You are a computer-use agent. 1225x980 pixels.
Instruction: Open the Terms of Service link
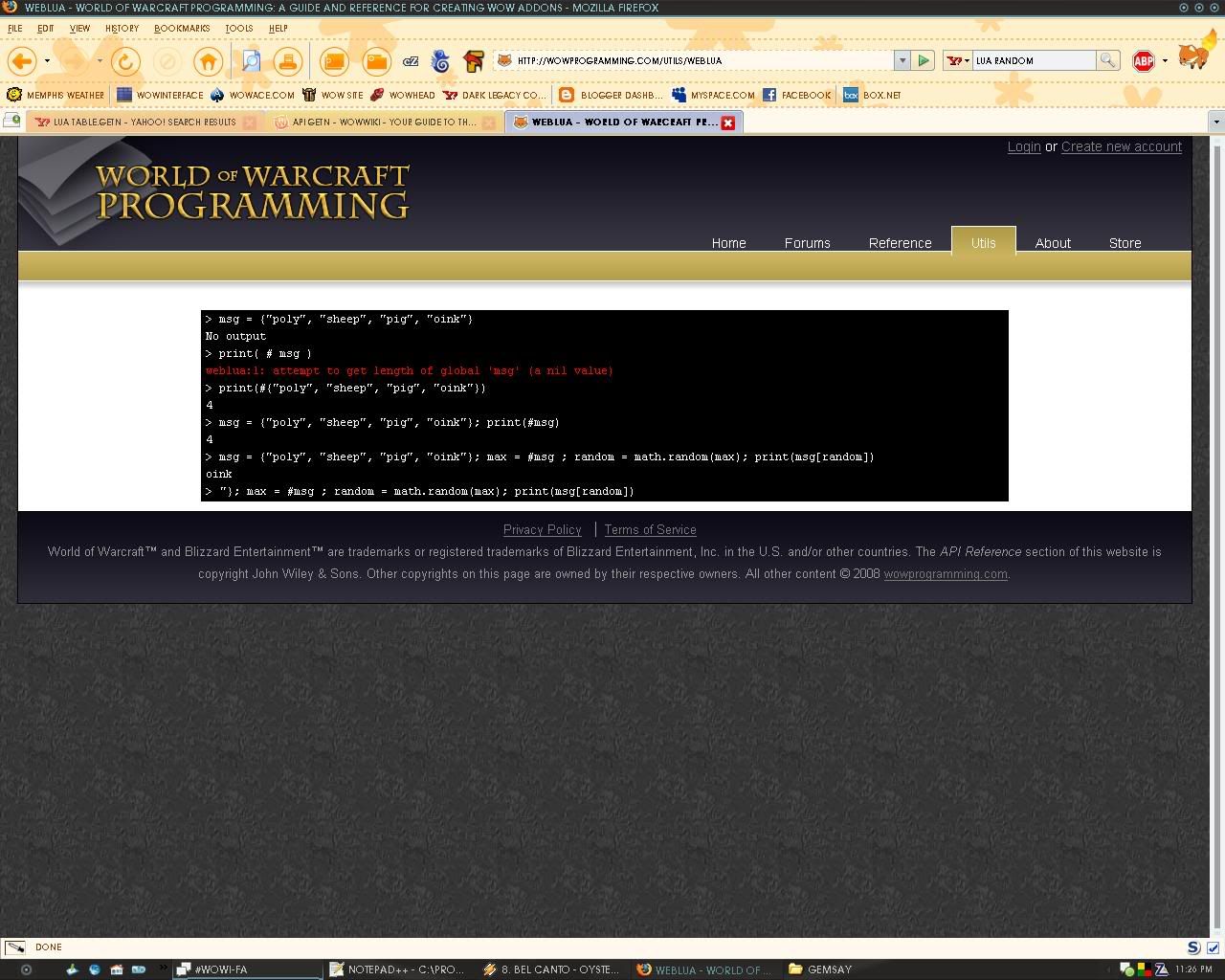650,529
